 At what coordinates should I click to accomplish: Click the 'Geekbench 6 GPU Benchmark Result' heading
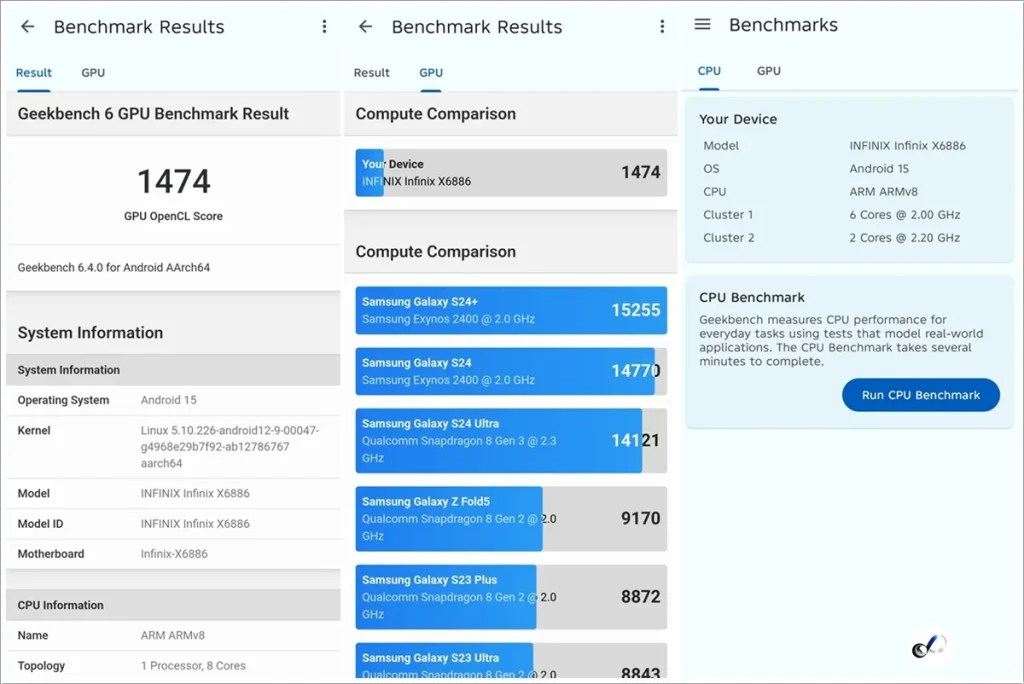153,114
